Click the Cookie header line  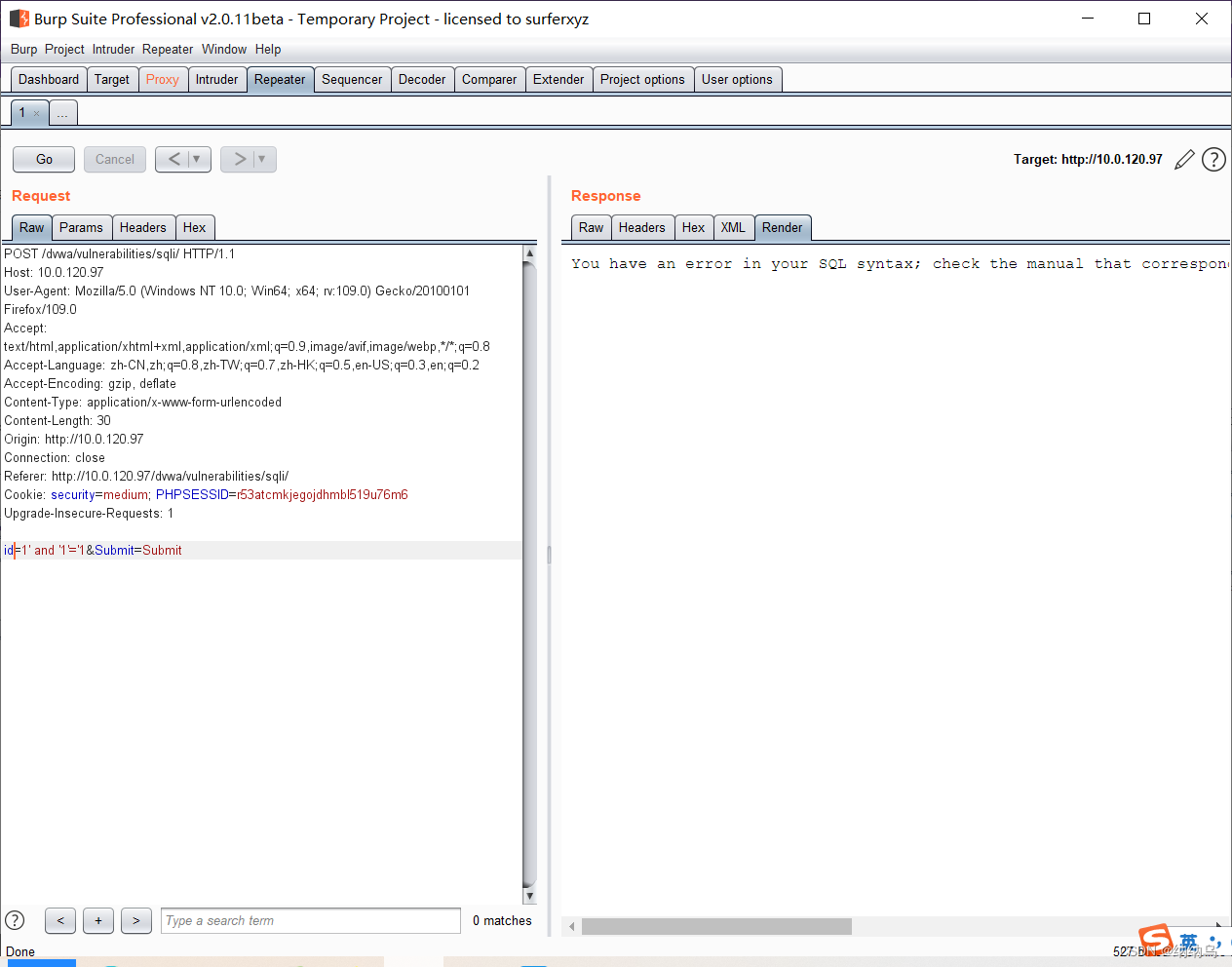[x=206, y=494]
